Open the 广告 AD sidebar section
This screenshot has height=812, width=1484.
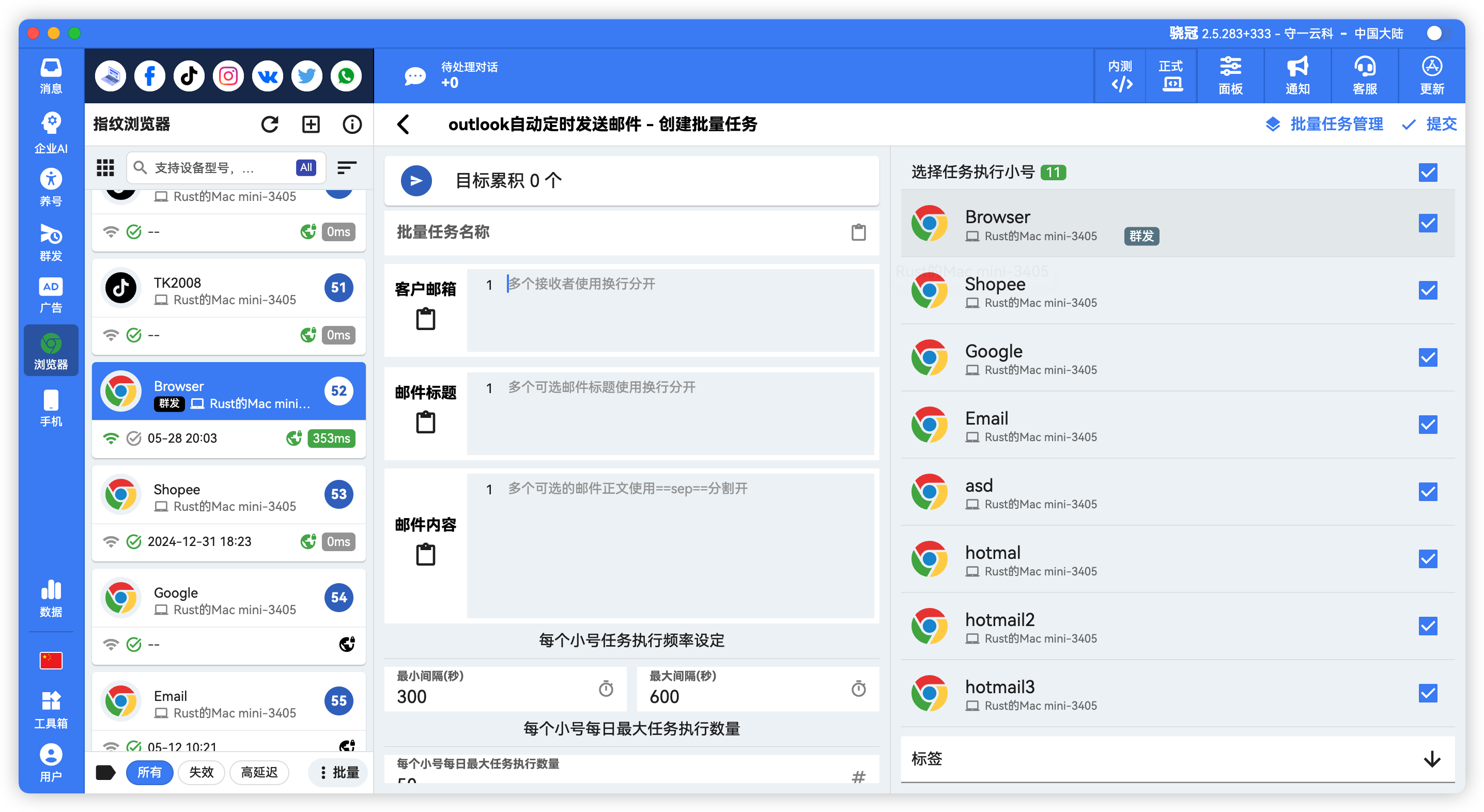click(51, 295)
